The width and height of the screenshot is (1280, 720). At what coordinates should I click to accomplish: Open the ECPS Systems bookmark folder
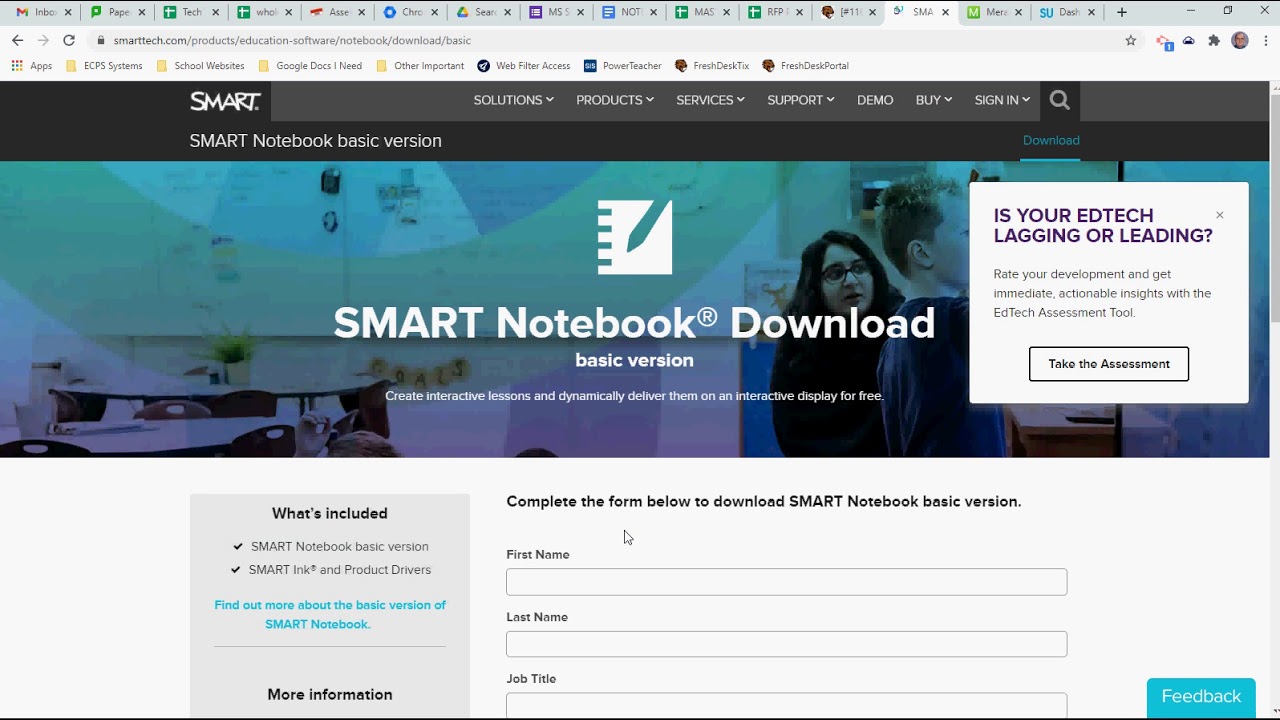(104, 66)
